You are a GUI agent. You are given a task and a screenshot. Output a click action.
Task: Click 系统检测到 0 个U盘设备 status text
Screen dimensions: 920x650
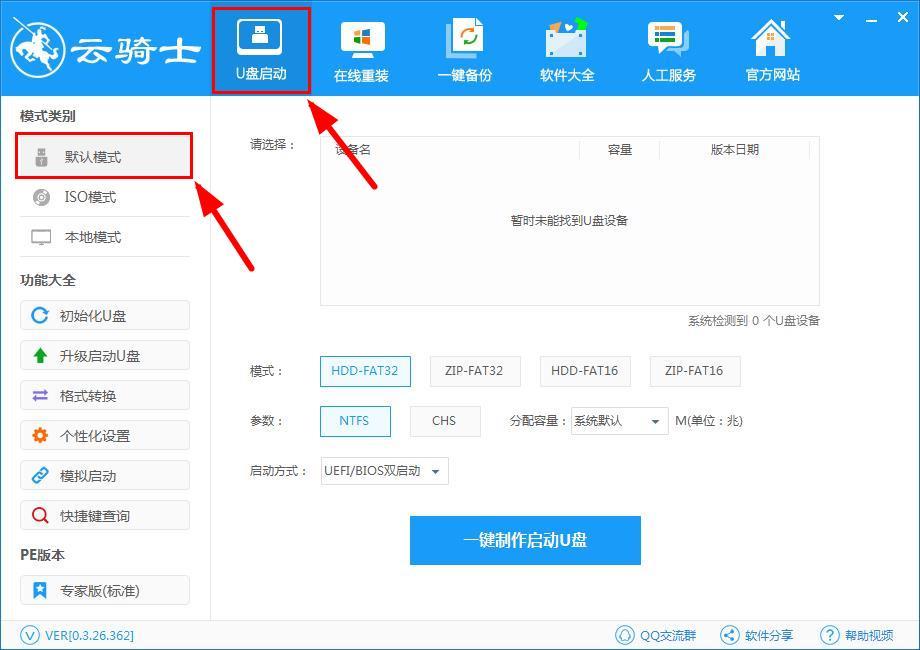tap(753, 320)
